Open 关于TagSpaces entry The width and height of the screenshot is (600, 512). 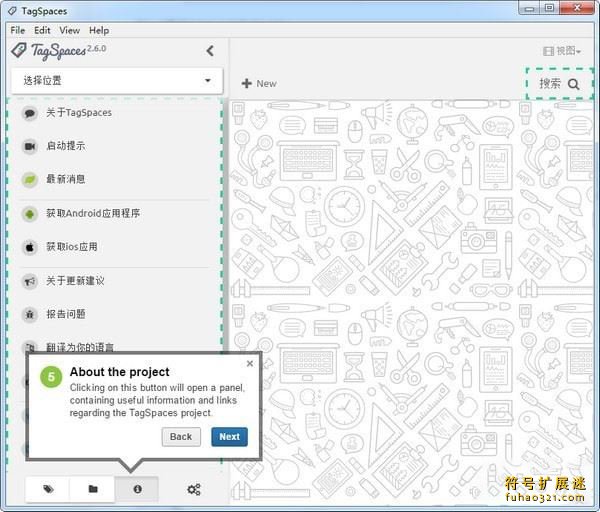[x=79, y=113]
